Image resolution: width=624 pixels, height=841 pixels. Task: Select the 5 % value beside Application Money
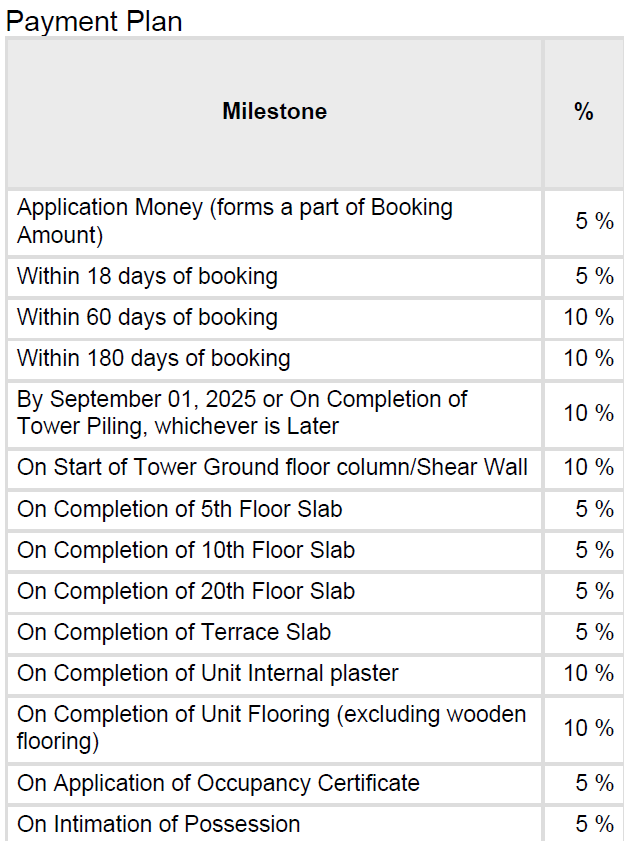[594, 221]
